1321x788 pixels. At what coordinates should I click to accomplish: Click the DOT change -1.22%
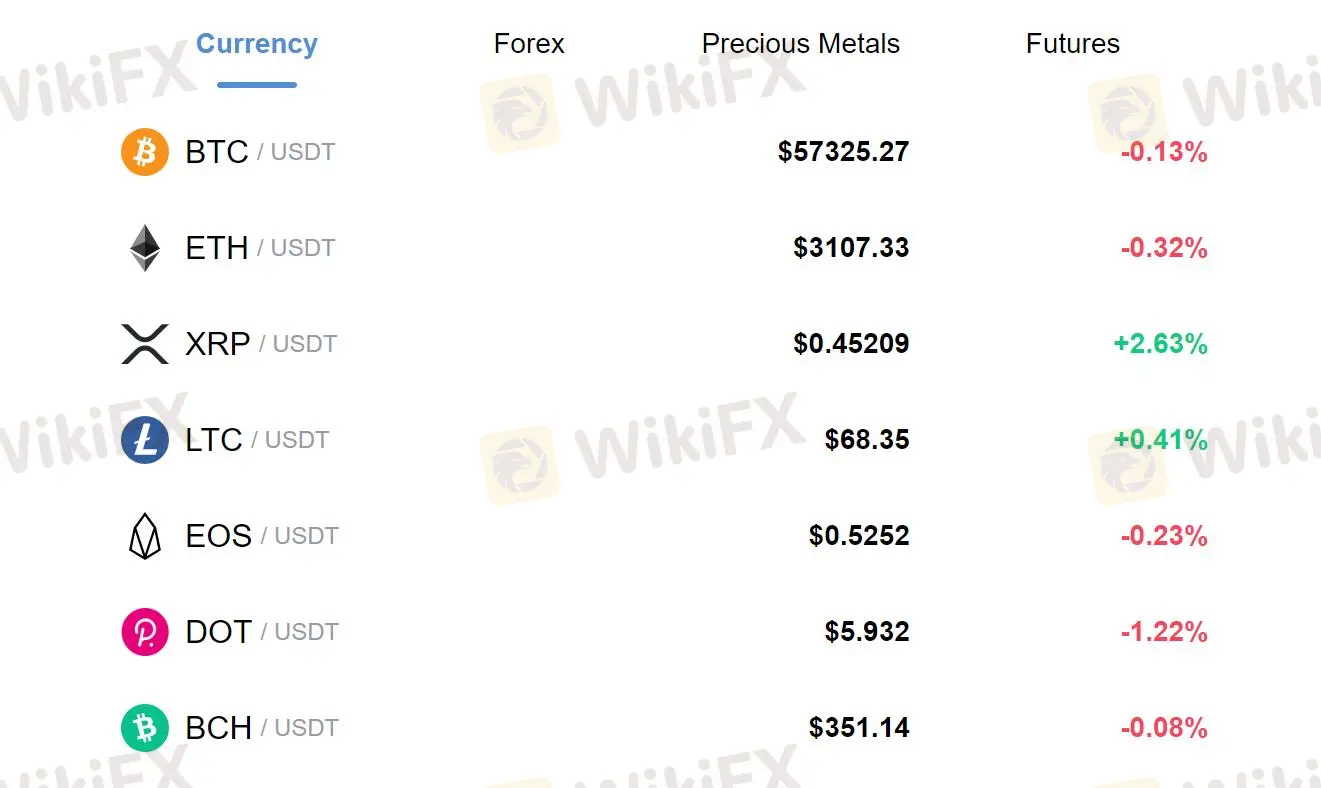pyautogui.click(x=1164, y=632)
